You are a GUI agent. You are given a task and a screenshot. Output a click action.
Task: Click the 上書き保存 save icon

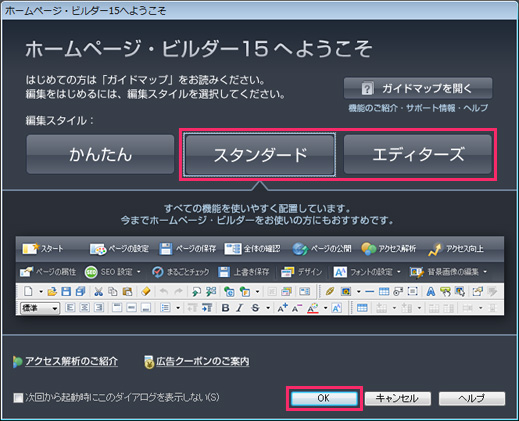(224, 272)
